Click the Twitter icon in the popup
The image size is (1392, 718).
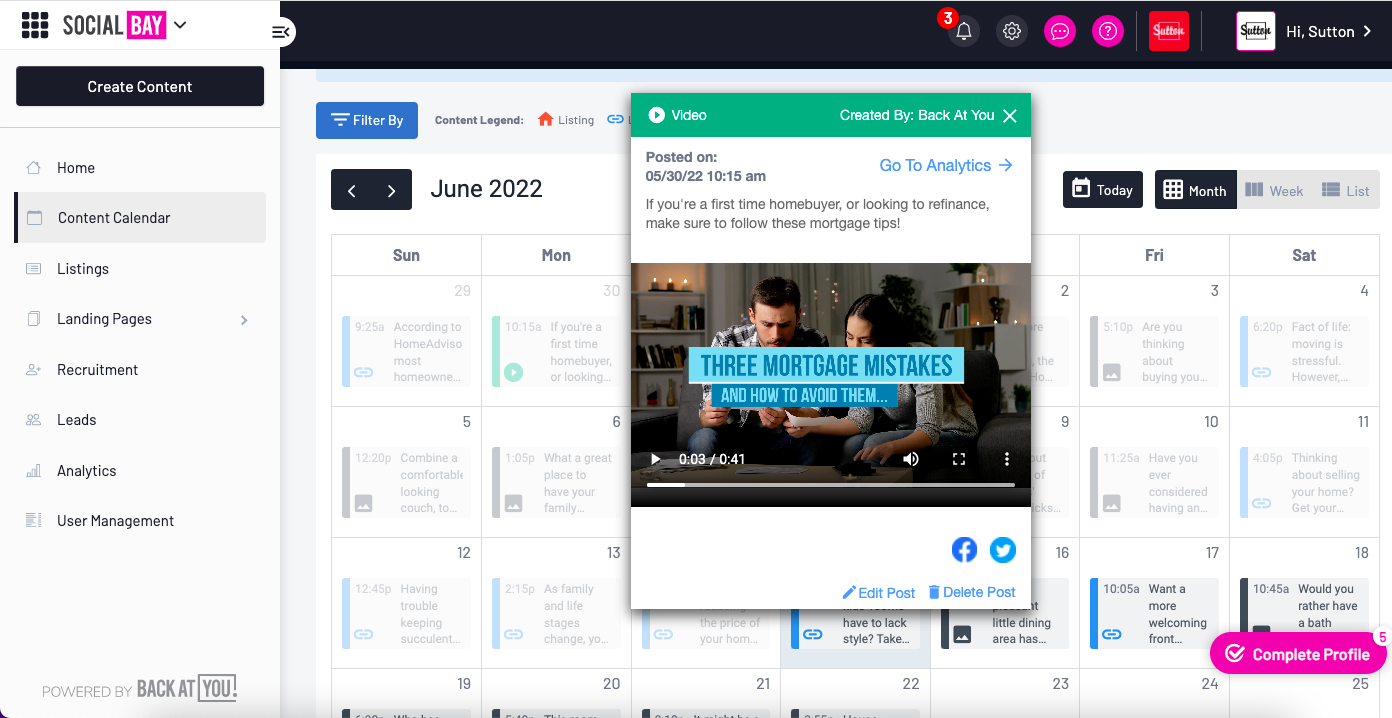click(1003, 550)
